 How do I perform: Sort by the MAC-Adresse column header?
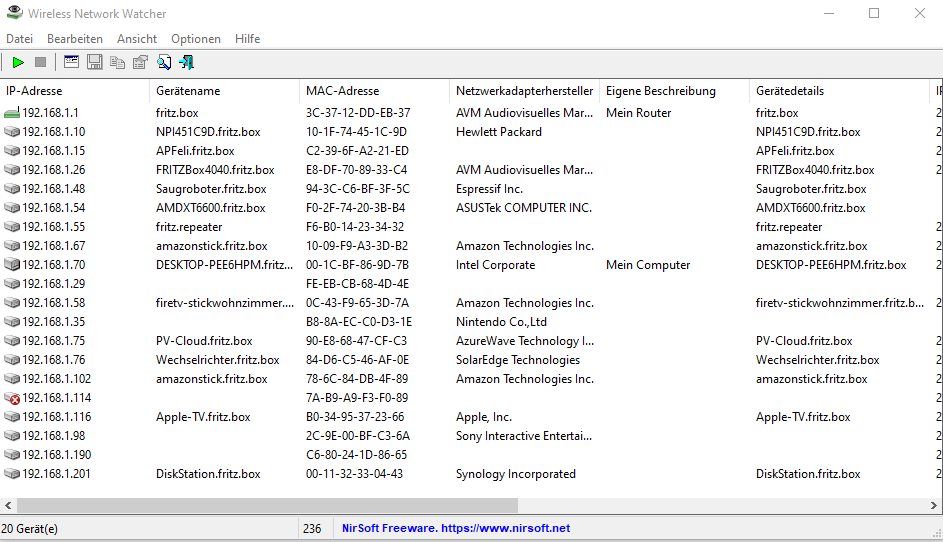(374, 91)
